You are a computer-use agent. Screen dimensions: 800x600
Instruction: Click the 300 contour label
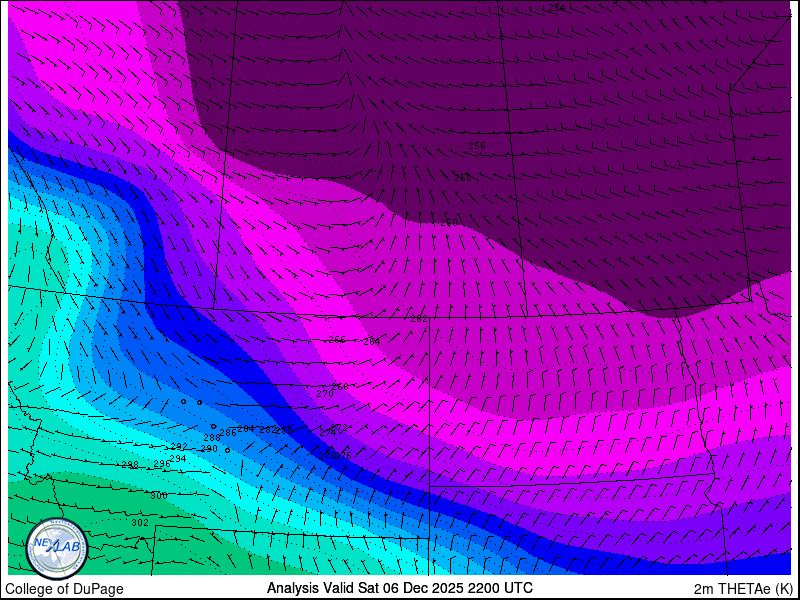point(159,496)
